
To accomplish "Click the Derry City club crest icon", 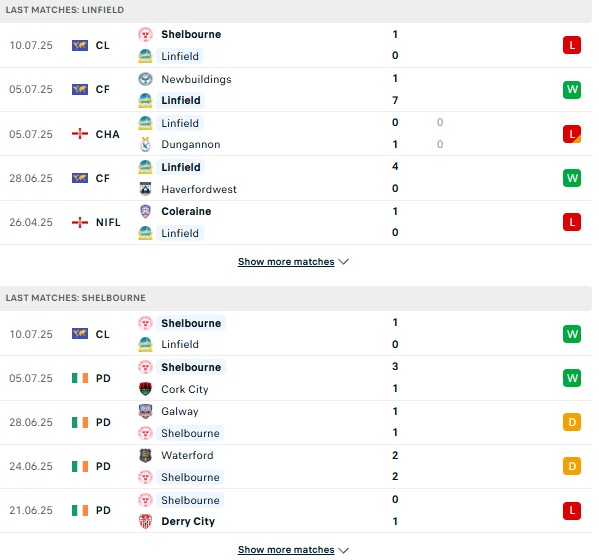I will click(145, 521).
